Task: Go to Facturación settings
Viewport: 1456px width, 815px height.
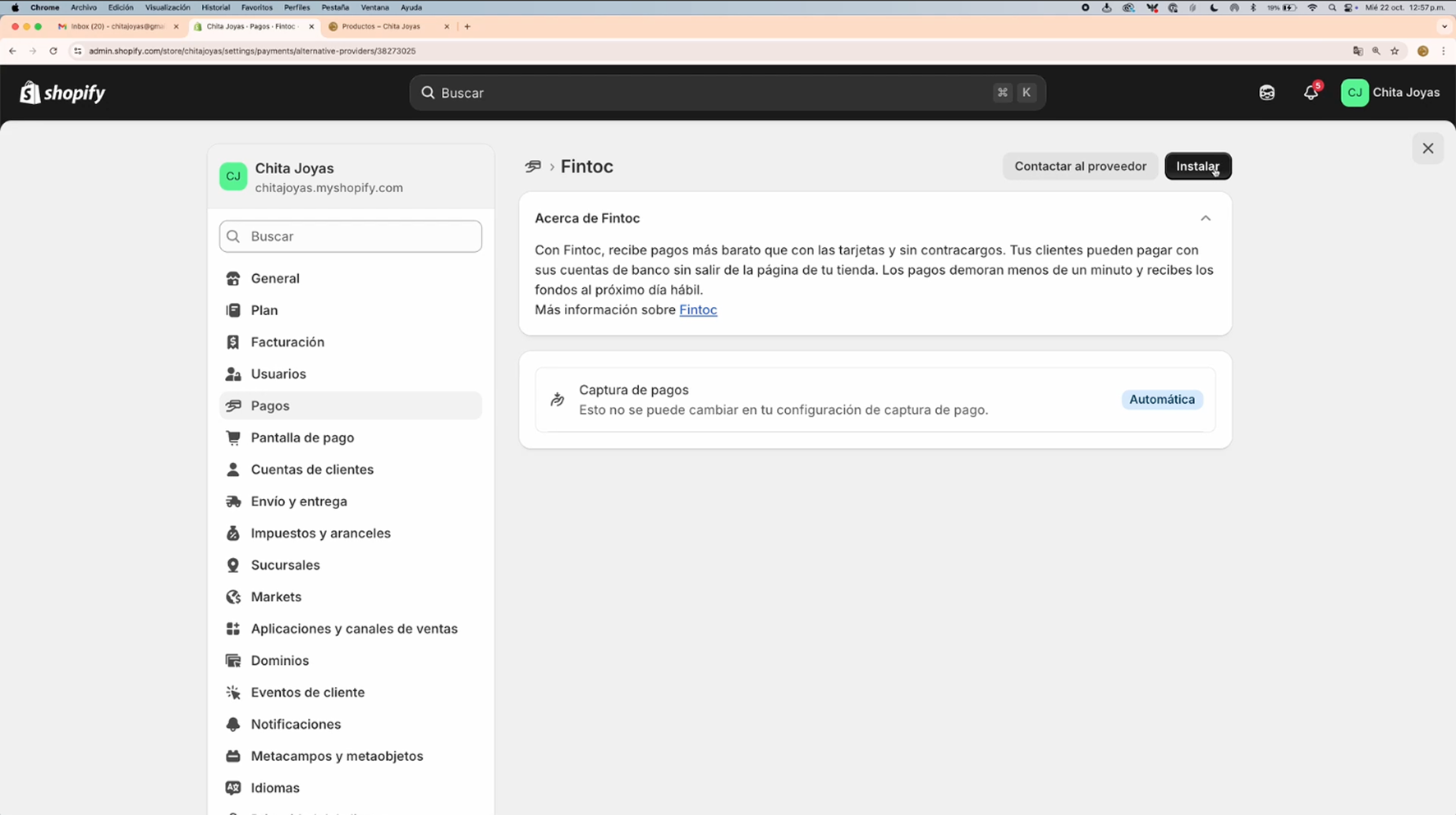Action: pos(351,342)
